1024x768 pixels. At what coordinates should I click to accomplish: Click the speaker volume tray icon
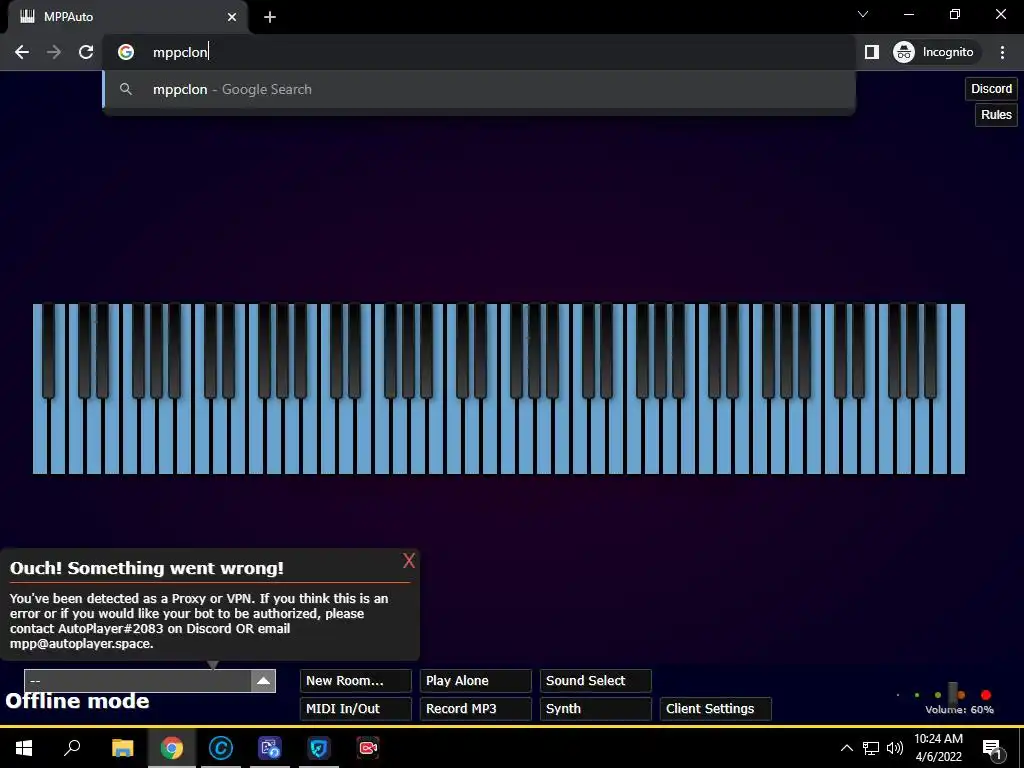pyautogui.click(x=895, y=748)
